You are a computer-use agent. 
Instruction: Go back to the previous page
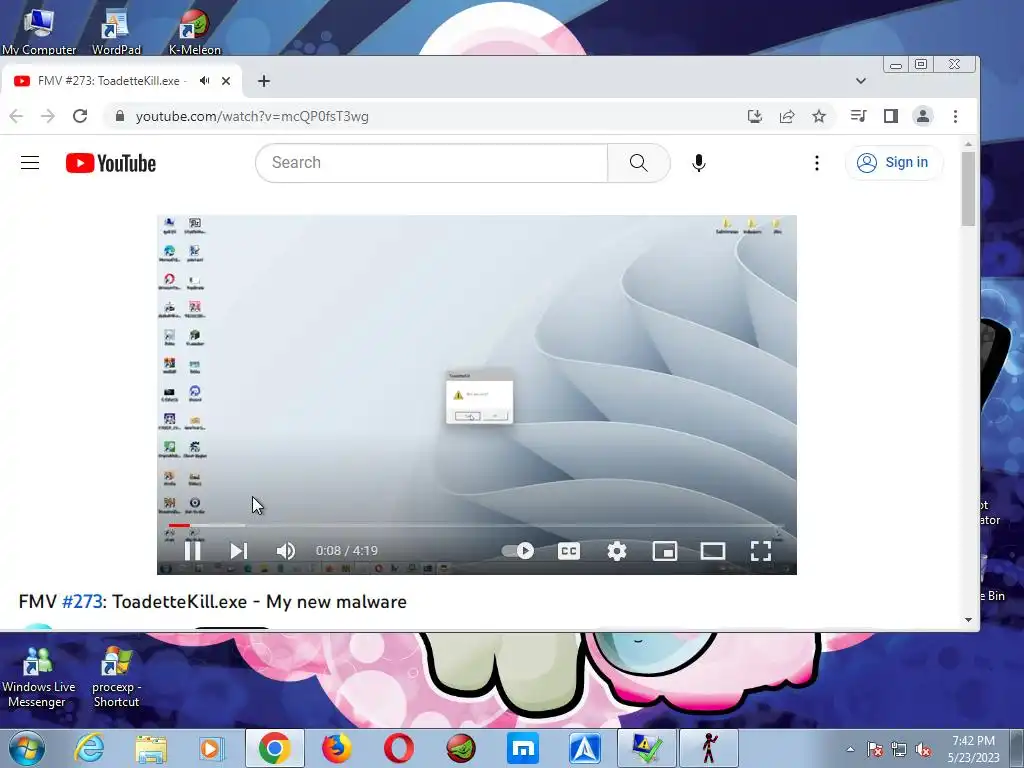click(16, 116)
